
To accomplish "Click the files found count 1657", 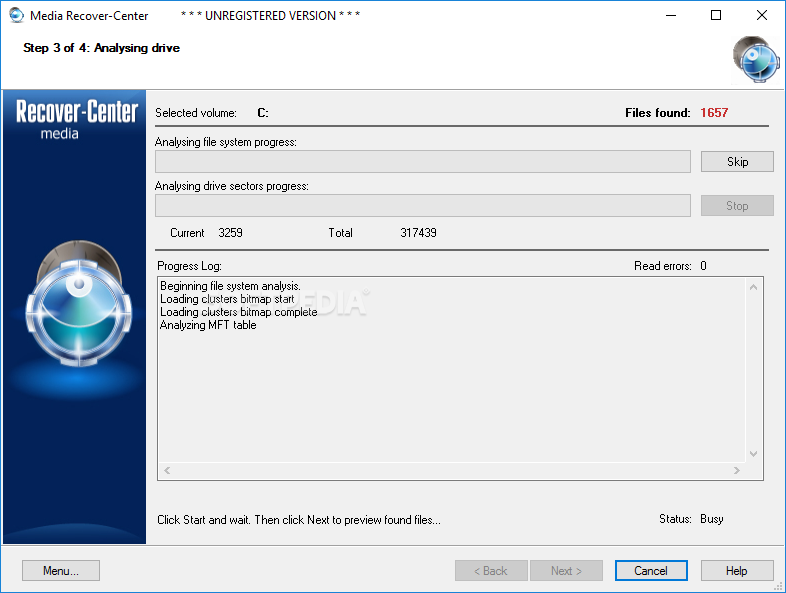I will coord(714,112).
